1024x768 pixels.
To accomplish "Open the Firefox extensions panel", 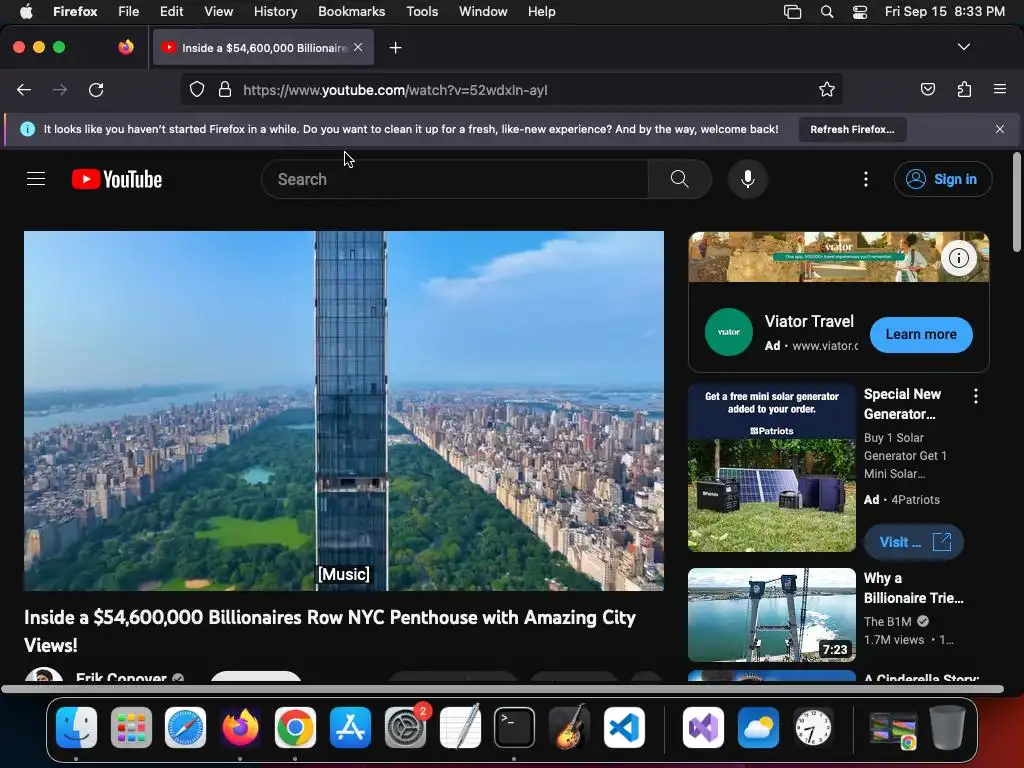I will pyautogui.click(x=964, y=89).
